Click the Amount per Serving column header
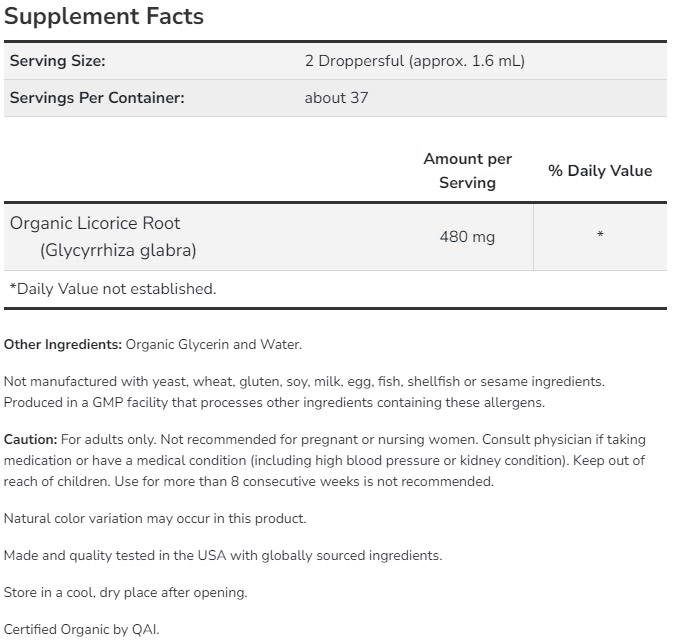The image size is (673, 640). [x=467, y=170]
